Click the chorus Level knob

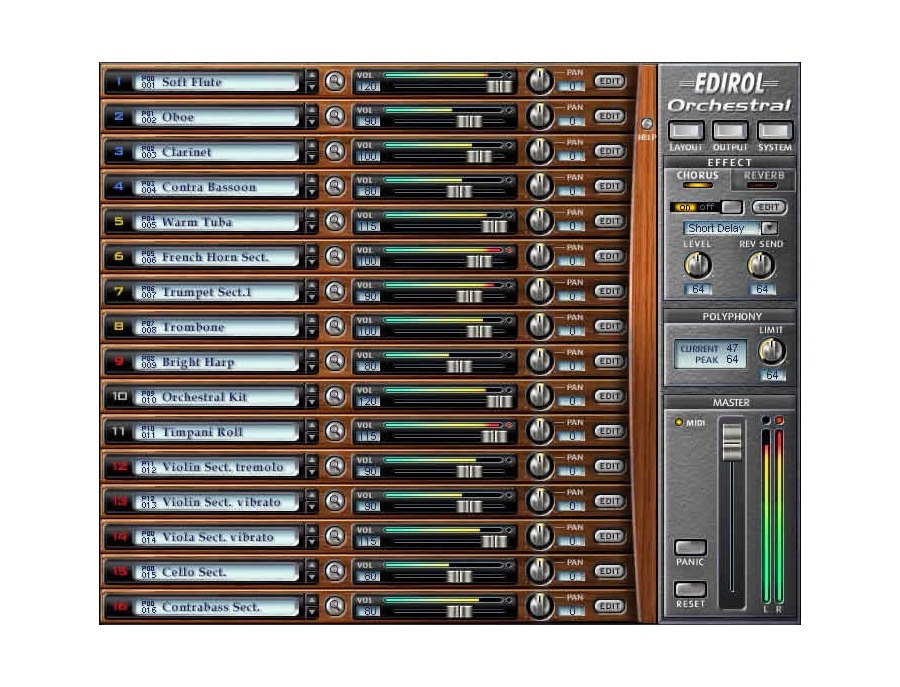click(697, 266)
